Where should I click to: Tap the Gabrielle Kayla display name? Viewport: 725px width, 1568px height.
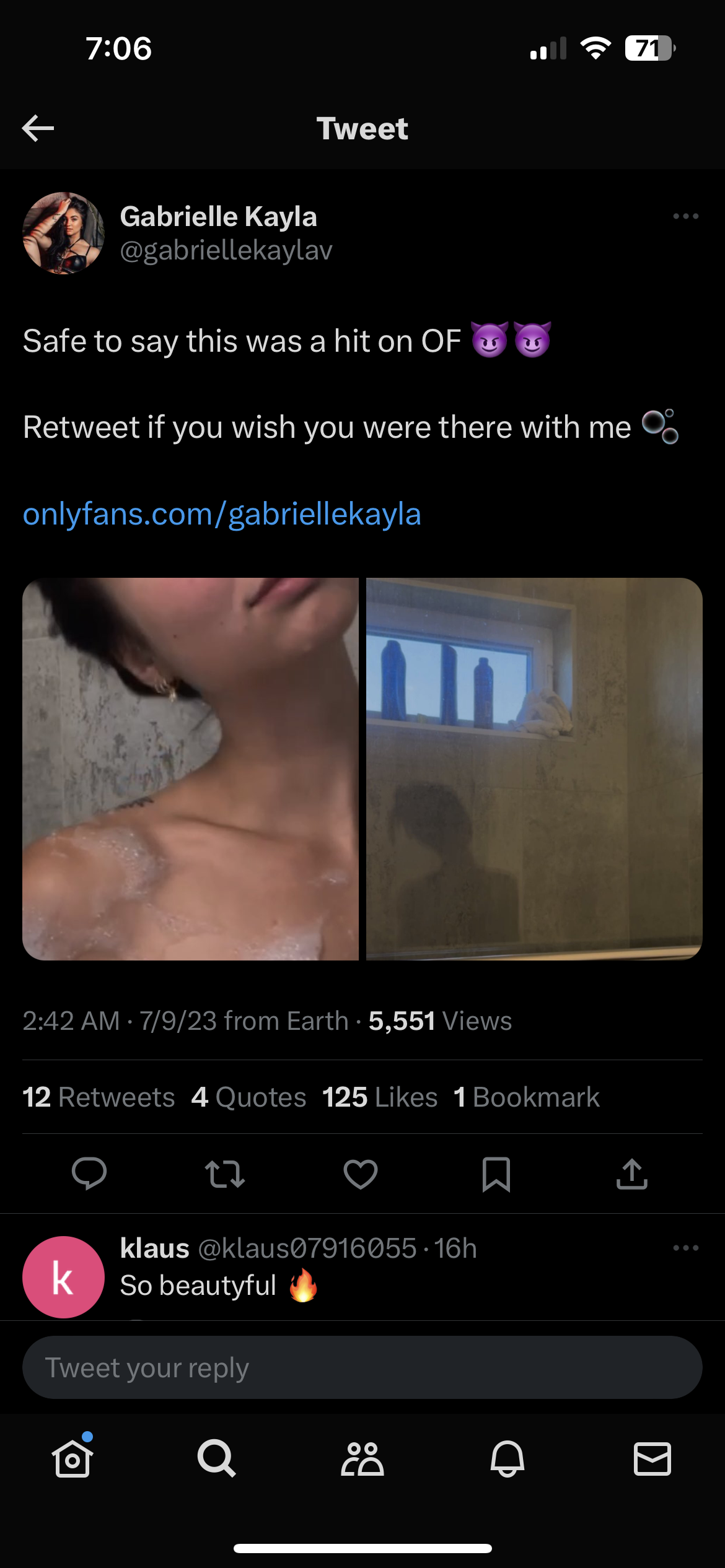[218, 216]
